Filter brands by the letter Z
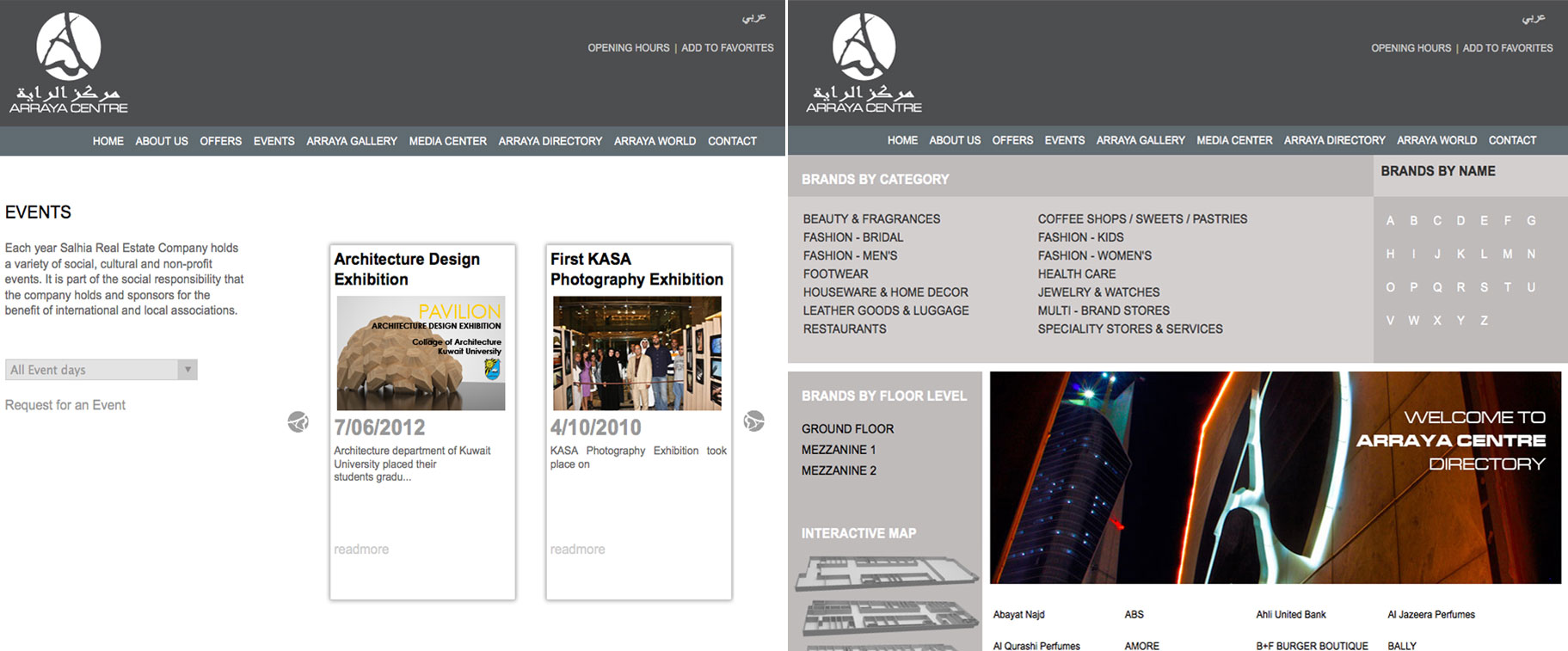 point(1484,321)
